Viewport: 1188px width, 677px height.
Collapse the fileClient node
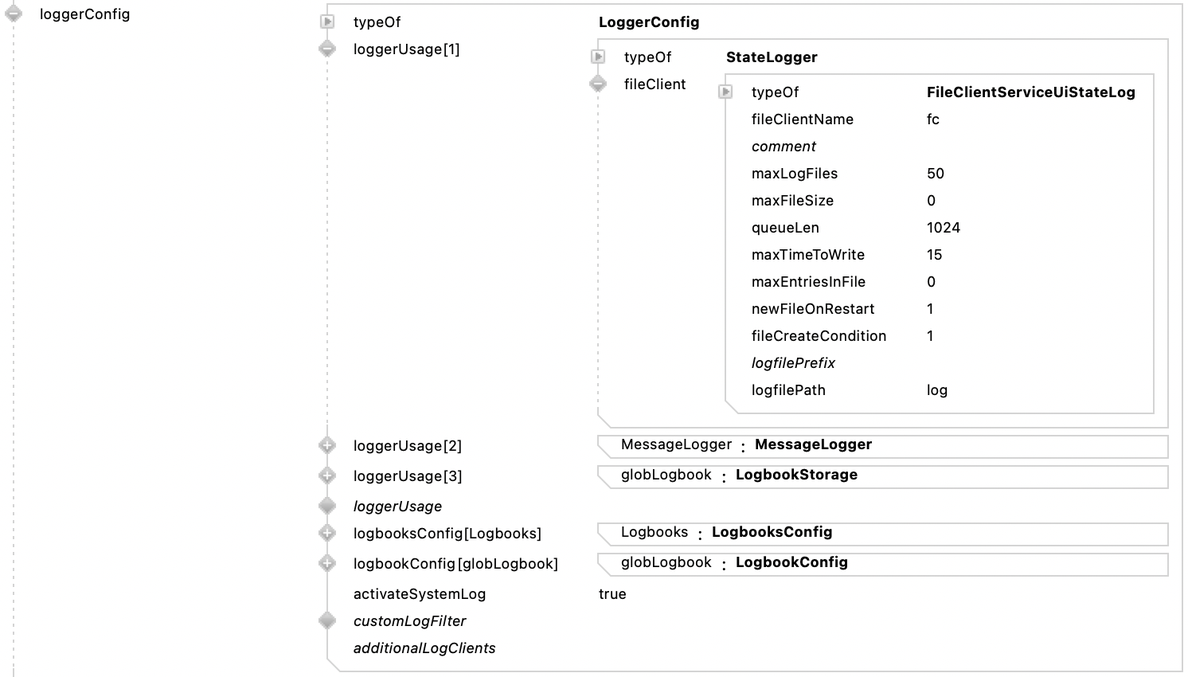[597, 84]
